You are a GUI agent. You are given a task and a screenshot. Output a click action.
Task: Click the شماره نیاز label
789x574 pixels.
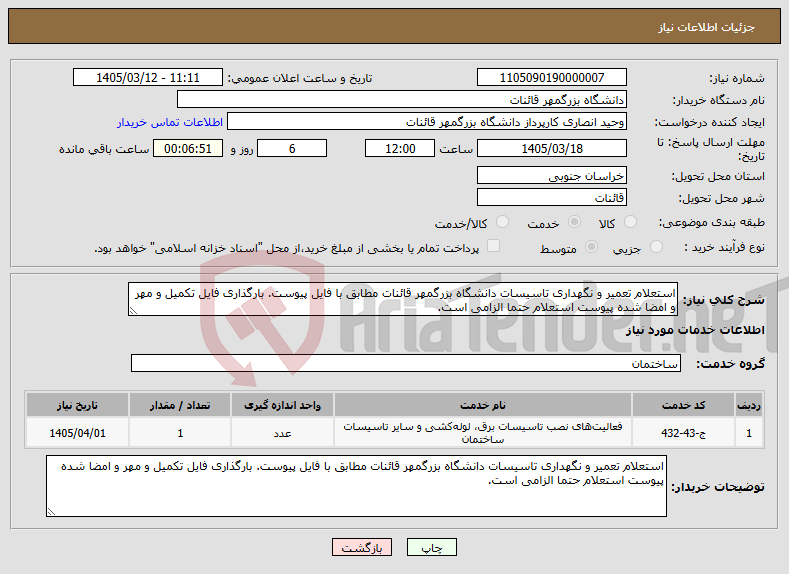coord(737,78)
